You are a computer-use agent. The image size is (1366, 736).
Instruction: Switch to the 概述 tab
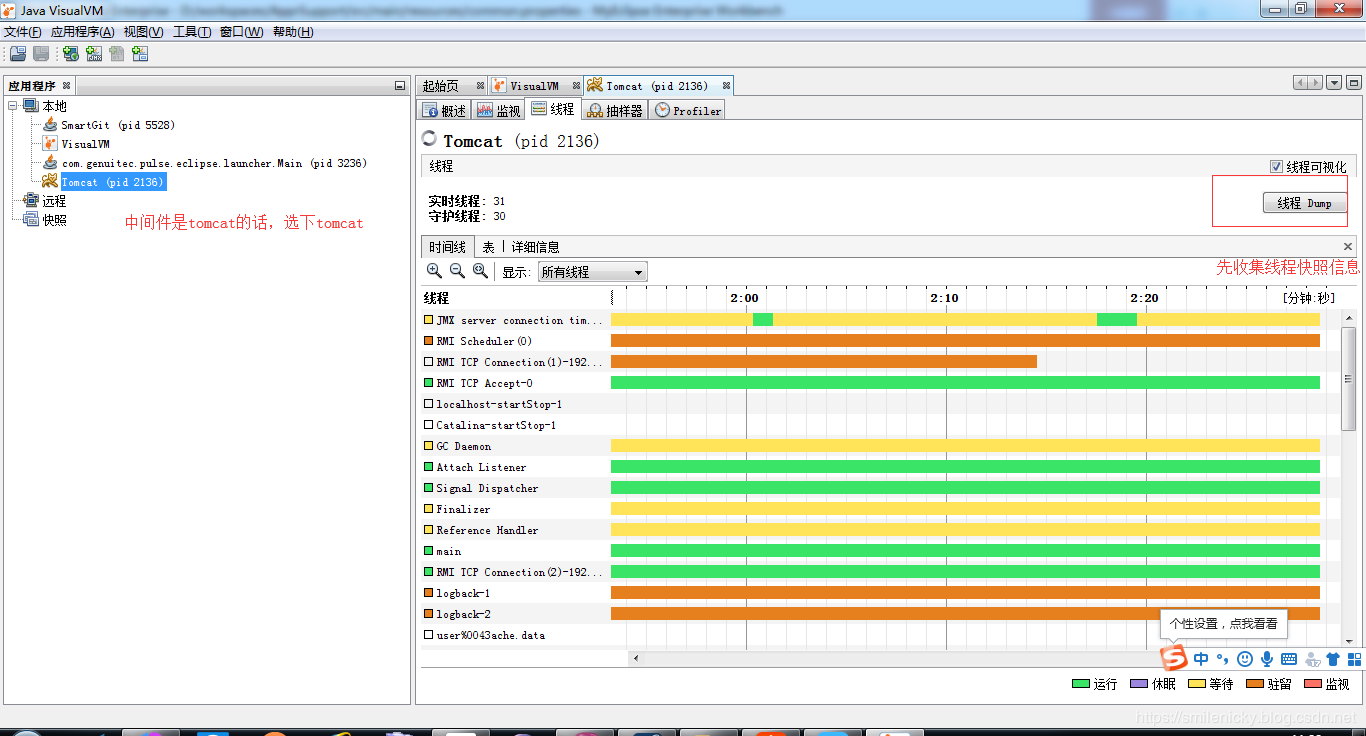pyautogui.click(x=444, y=111)
